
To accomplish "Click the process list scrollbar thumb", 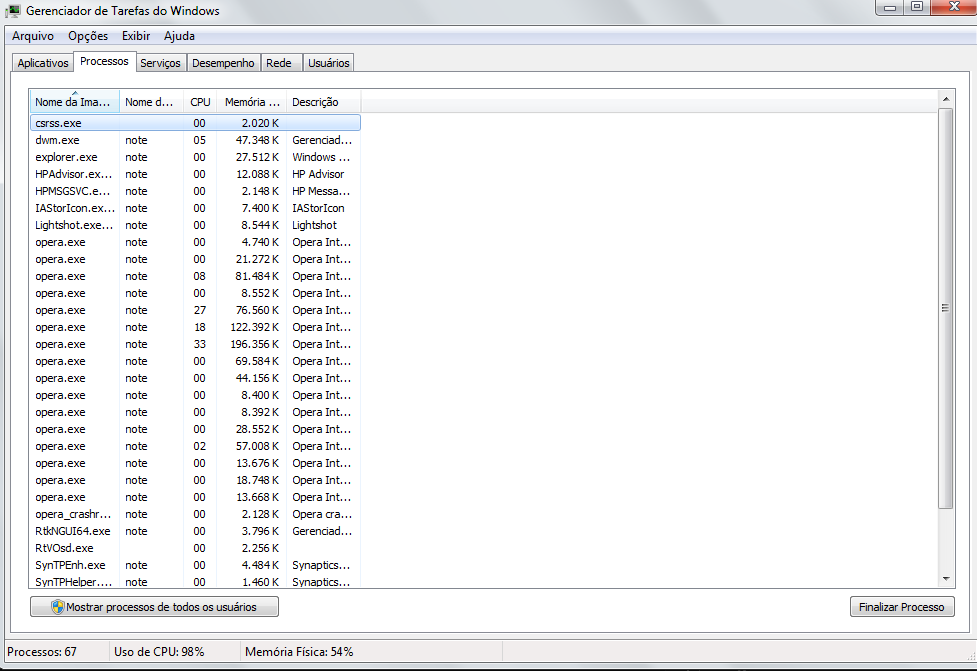I will click(x=946, y=308).
